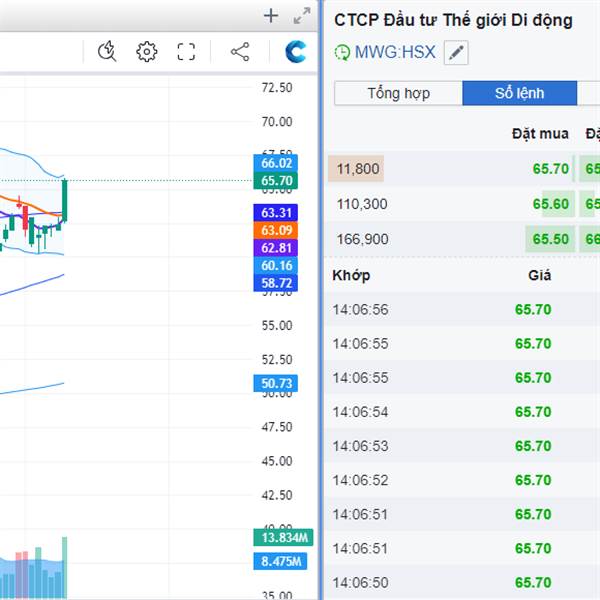The image size is (600, 600).
Task: Click the 60.16 indicator label
Action: [x=276, y=266]
